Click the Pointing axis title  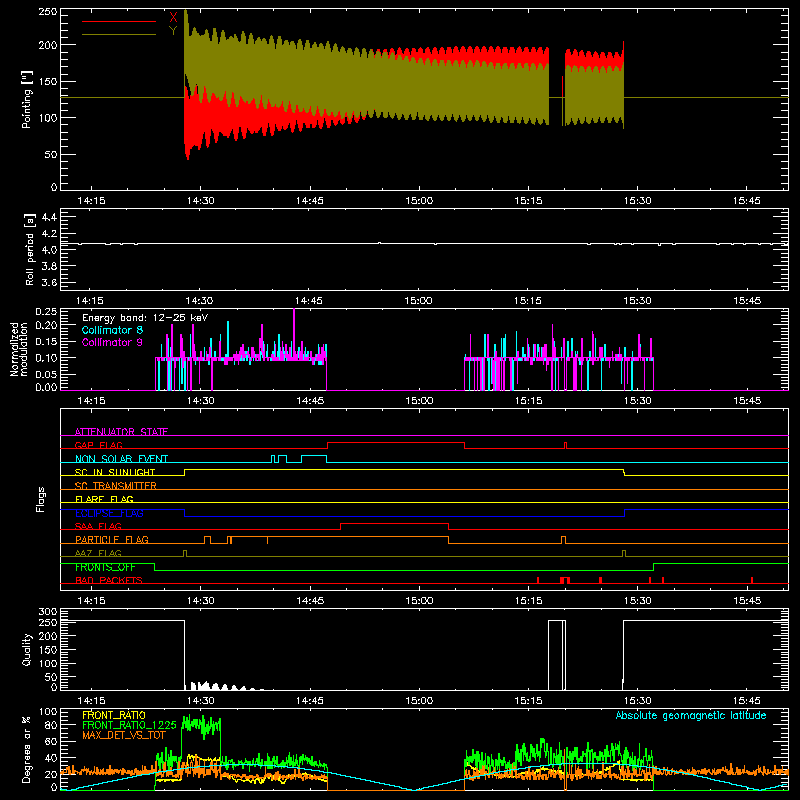[27, 99]
